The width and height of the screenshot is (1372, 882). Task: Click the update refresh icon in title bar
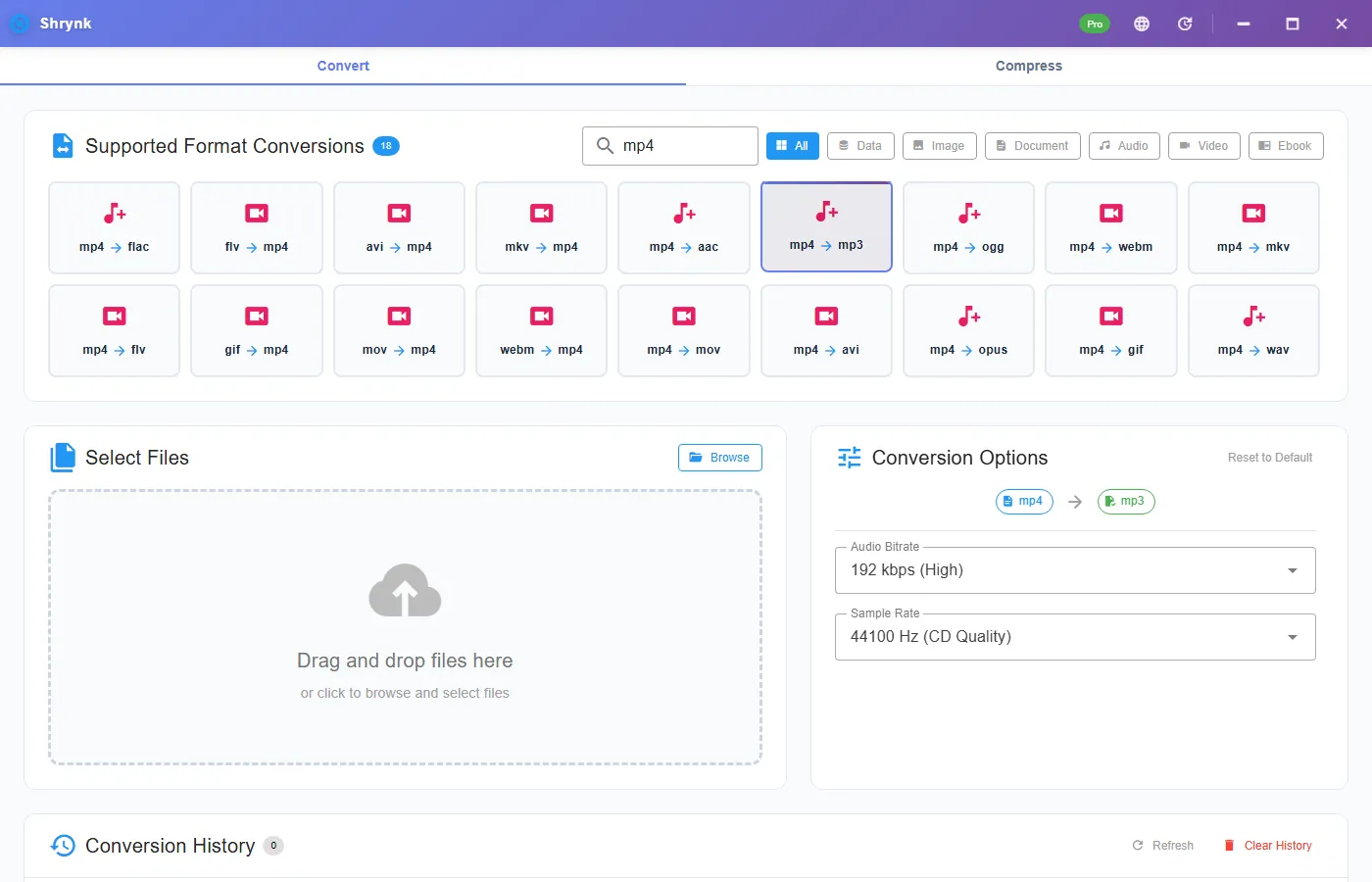coord(1185,24)
